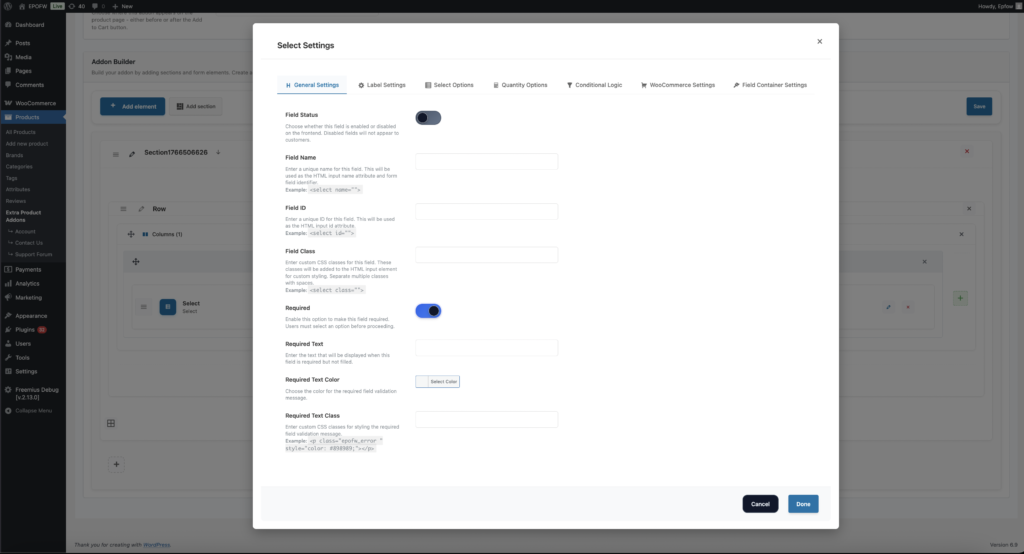The height and width of the screenshot is (554, 1024).
Task: Go to the Field Container Settings tab
Action: 769,85
